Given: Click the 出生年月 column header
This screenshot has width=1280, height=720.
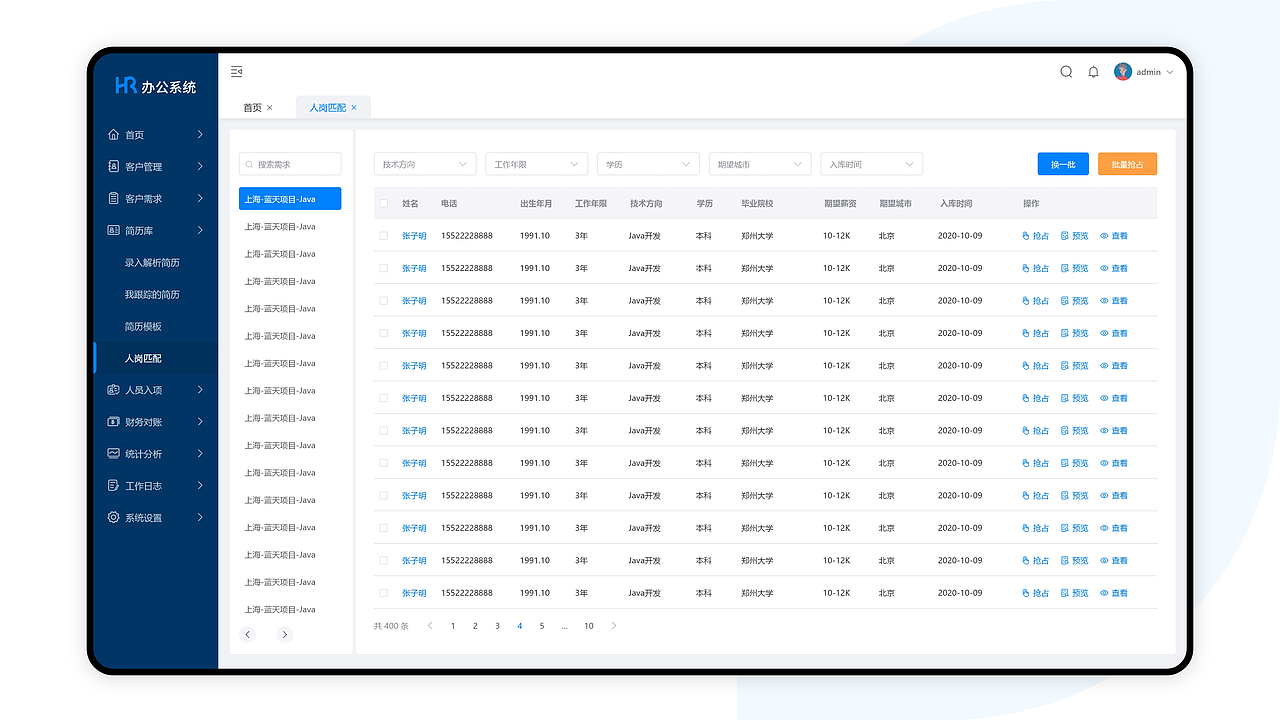Looking at the screenshot, I should pyautogui.click(x=536, y=204).
